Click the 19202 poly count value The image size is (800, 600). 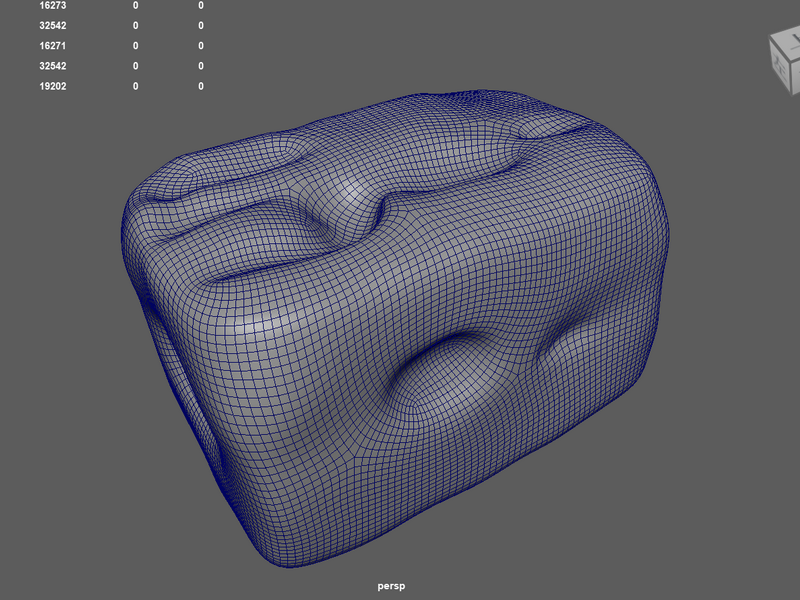[53, 86]
